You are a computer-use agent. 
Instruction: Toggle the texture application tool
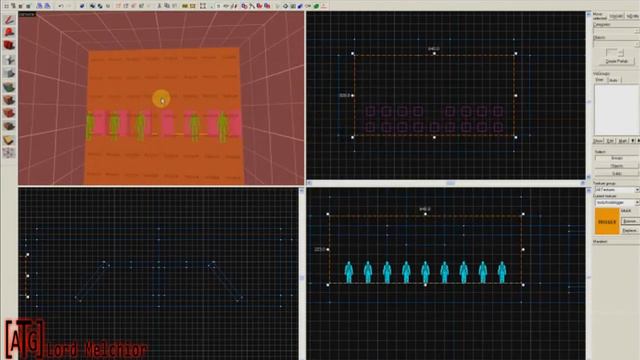(x=9, y=87)
